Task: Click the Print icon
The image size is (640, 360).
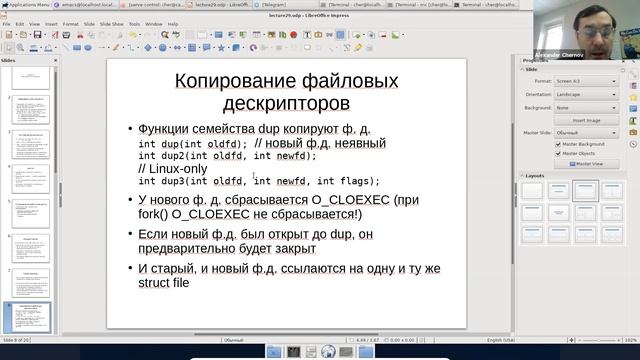Action: pyautogui.click(x=66, y=35)
